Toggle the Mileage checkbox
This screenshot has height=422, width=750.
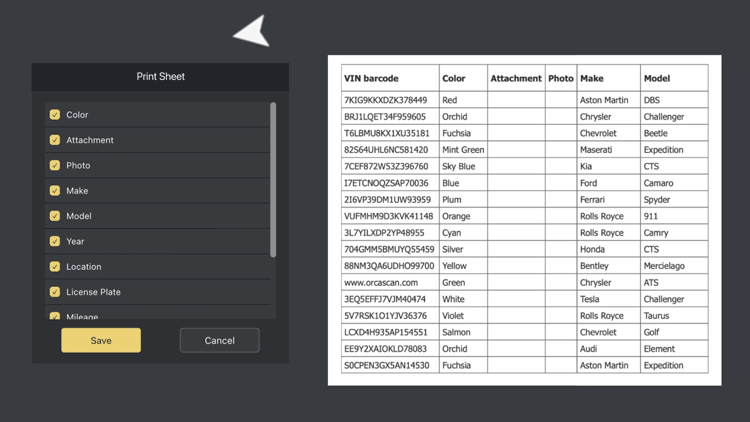pyautogui.click(x=55, y=316)
